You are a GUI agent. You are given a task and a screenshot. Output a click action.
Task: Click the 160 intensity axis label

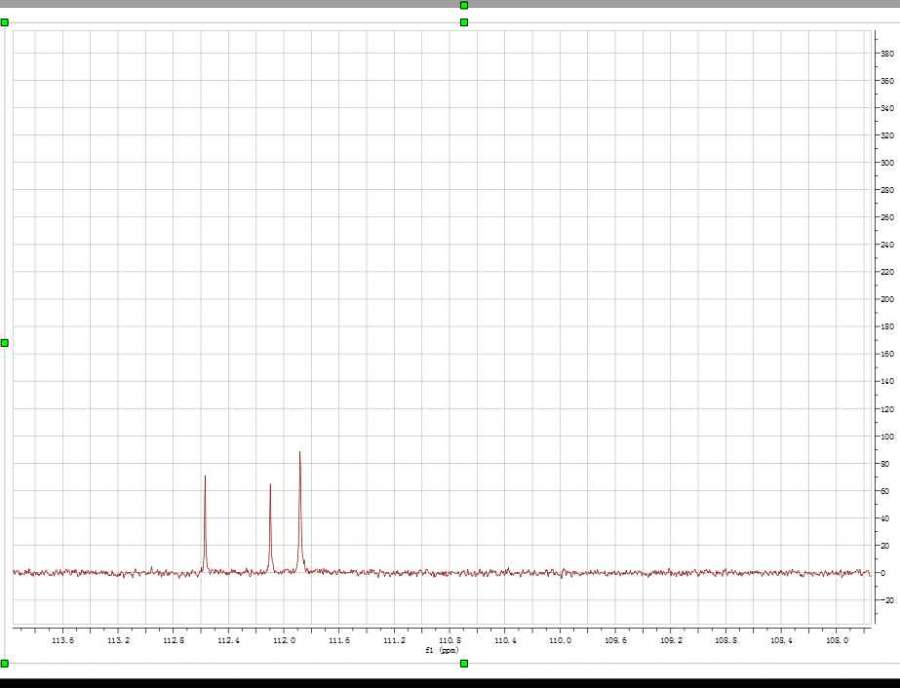click(887, 354)
